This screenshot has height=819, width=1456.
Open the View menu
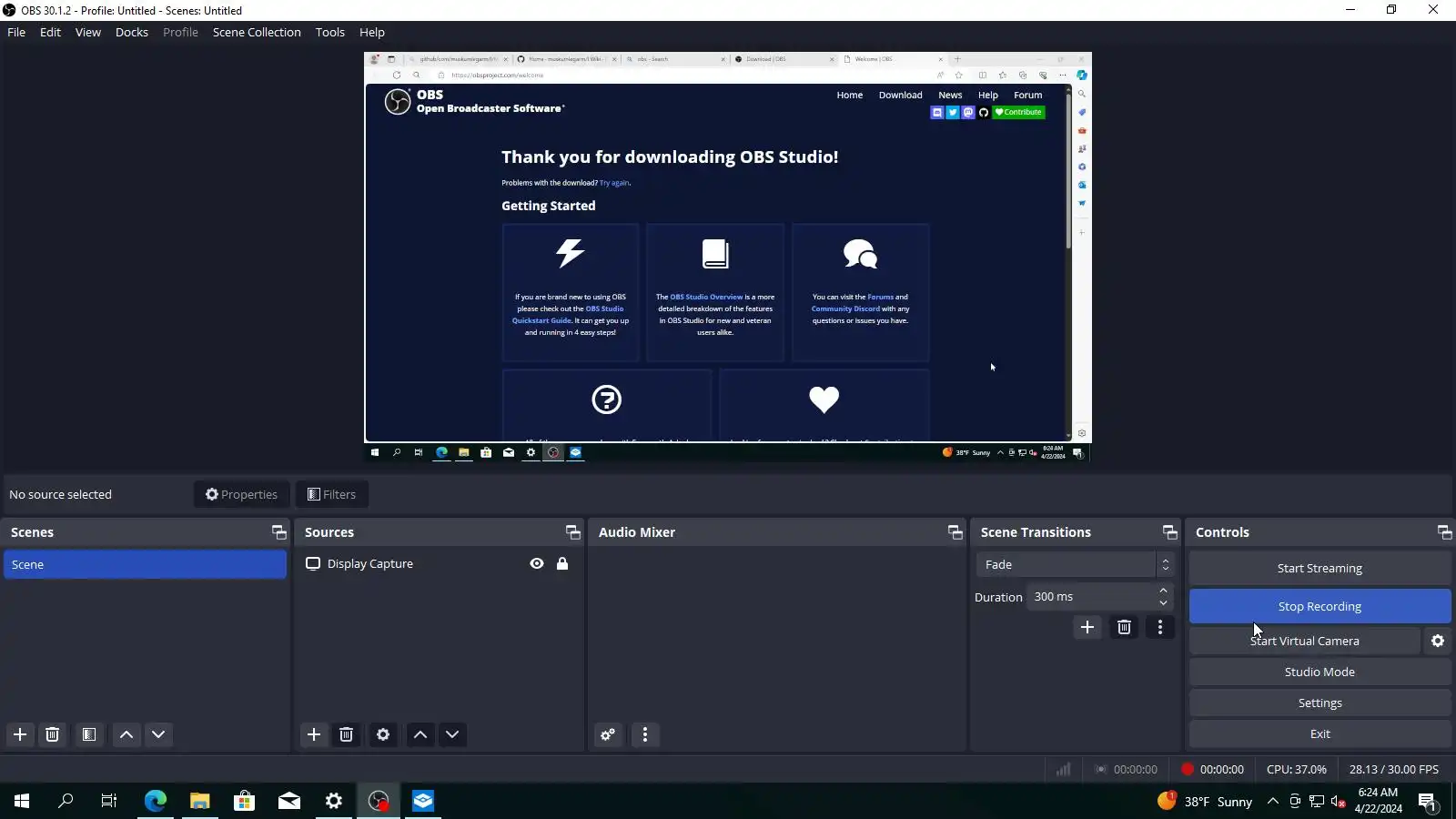[88, 32]
